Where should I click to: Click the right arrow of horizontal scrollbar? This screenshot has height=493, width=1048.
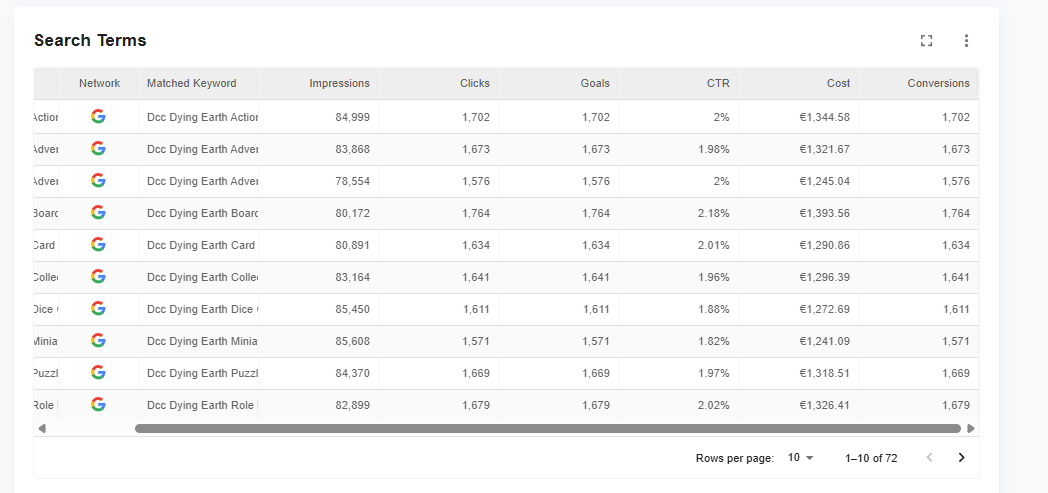tap(971, 428)
